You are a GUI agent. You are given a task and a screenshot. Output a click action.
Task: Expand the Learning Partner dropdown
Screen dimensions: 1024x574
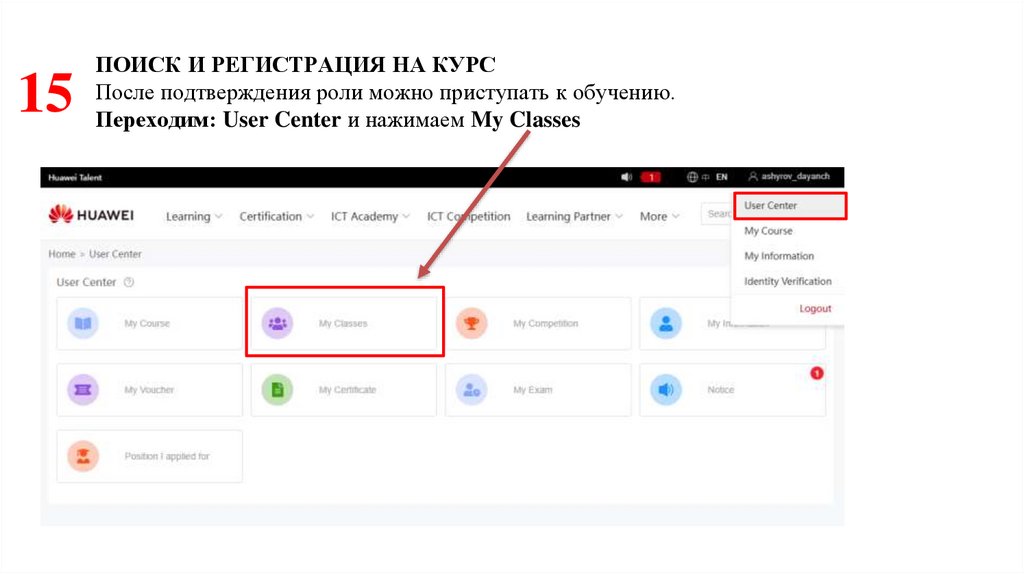click(574, 216)
